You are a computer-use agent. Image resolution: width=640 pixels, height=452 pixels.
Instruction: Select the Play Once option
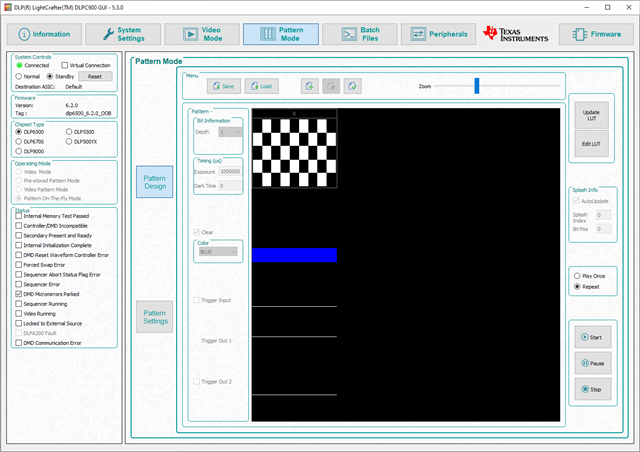tap(590, 276)
